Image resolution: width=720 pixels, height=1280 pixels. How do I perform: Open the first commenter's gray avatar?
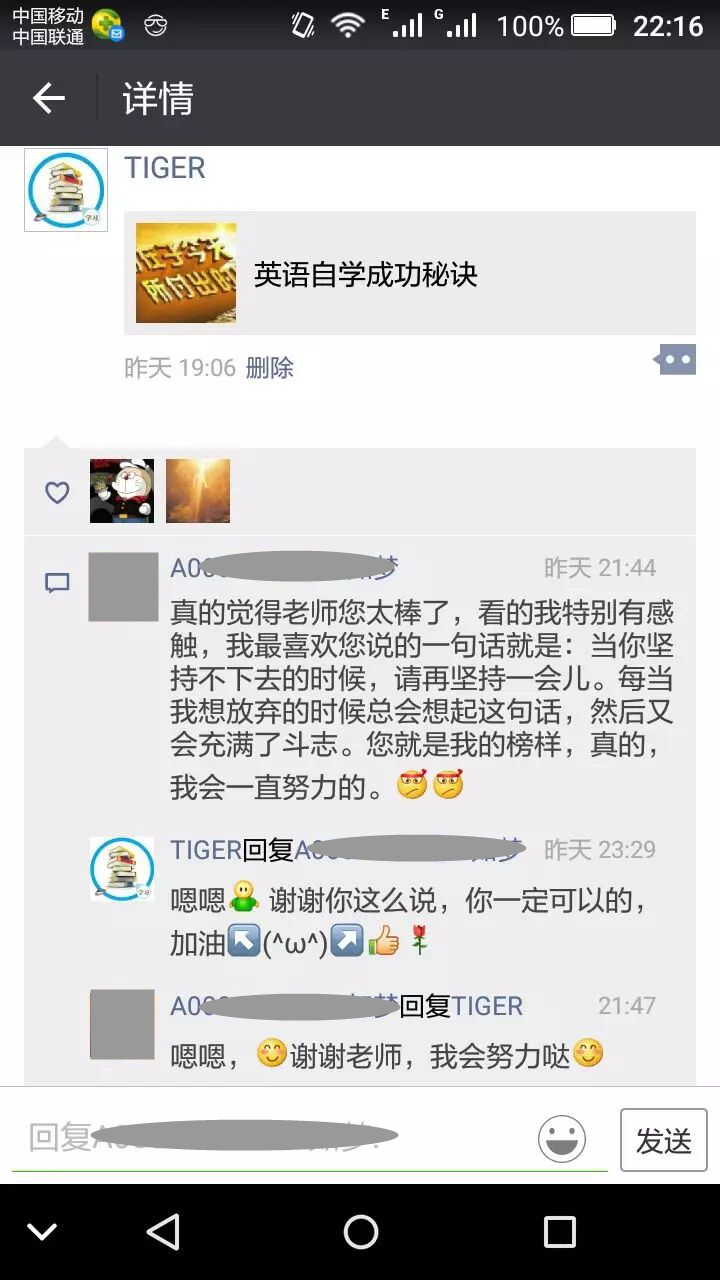pyautogui.click(x=123, y=587)
